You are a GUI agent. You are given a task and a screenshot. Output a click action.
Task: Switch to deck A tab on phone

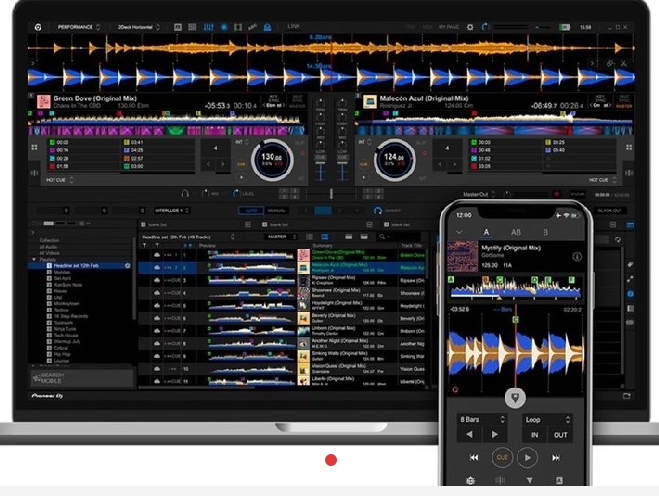(x=486, y=232)
